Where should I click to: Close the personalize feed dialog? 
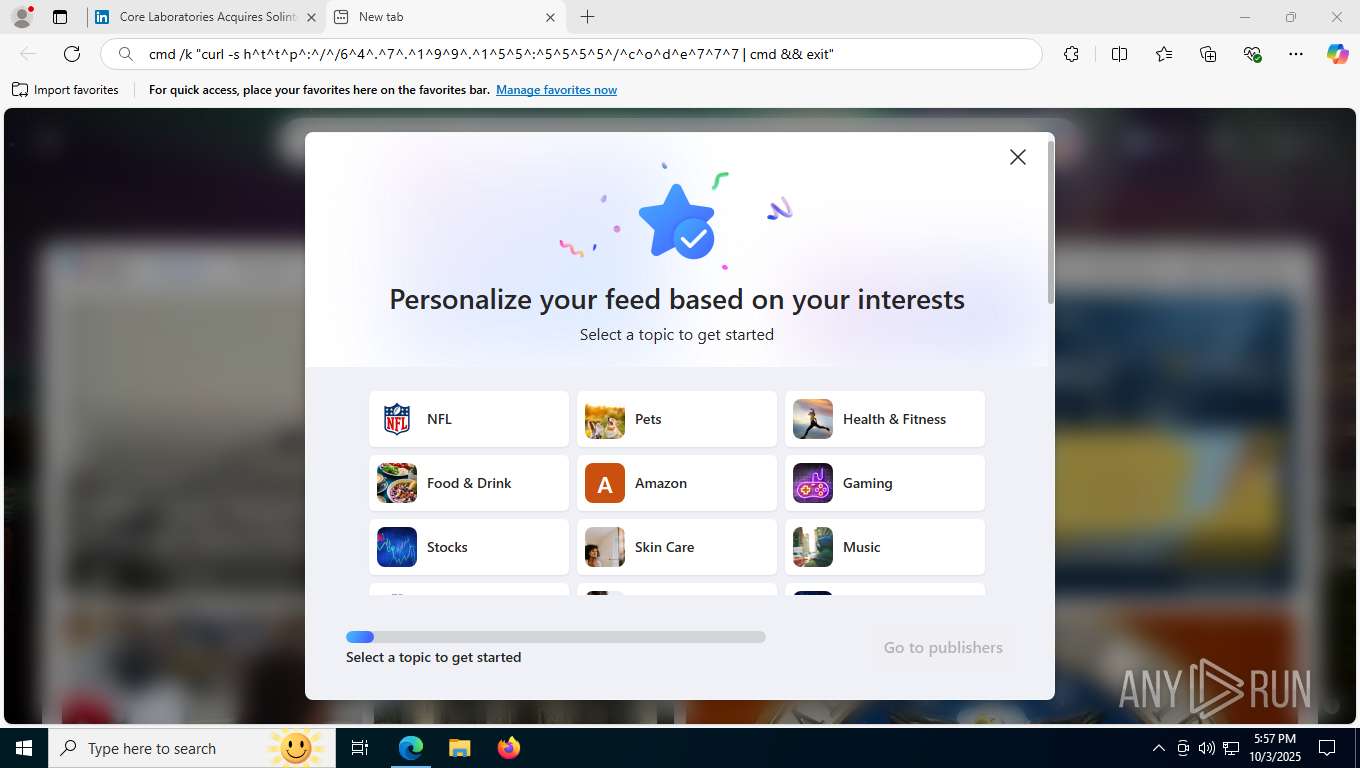click(1018, 157)
